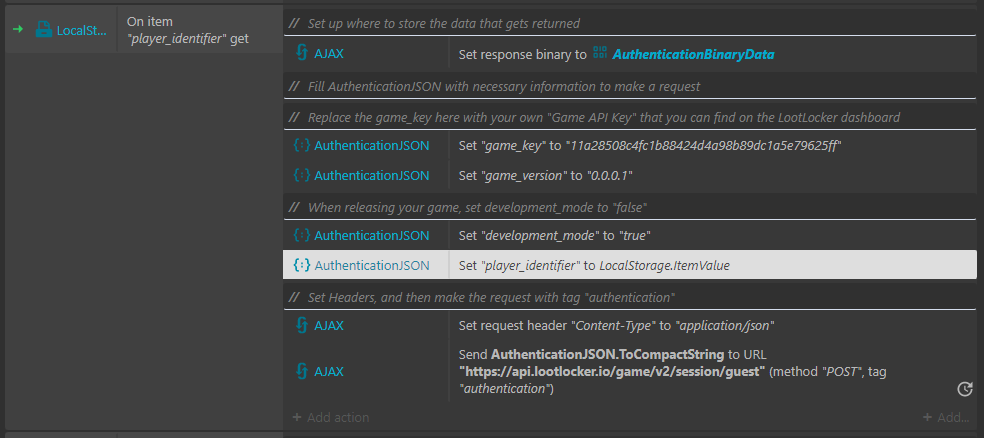This screenshot has width=984, height=438.
Task: Click the green event arrow icon
Action: (x=18, y=29)
